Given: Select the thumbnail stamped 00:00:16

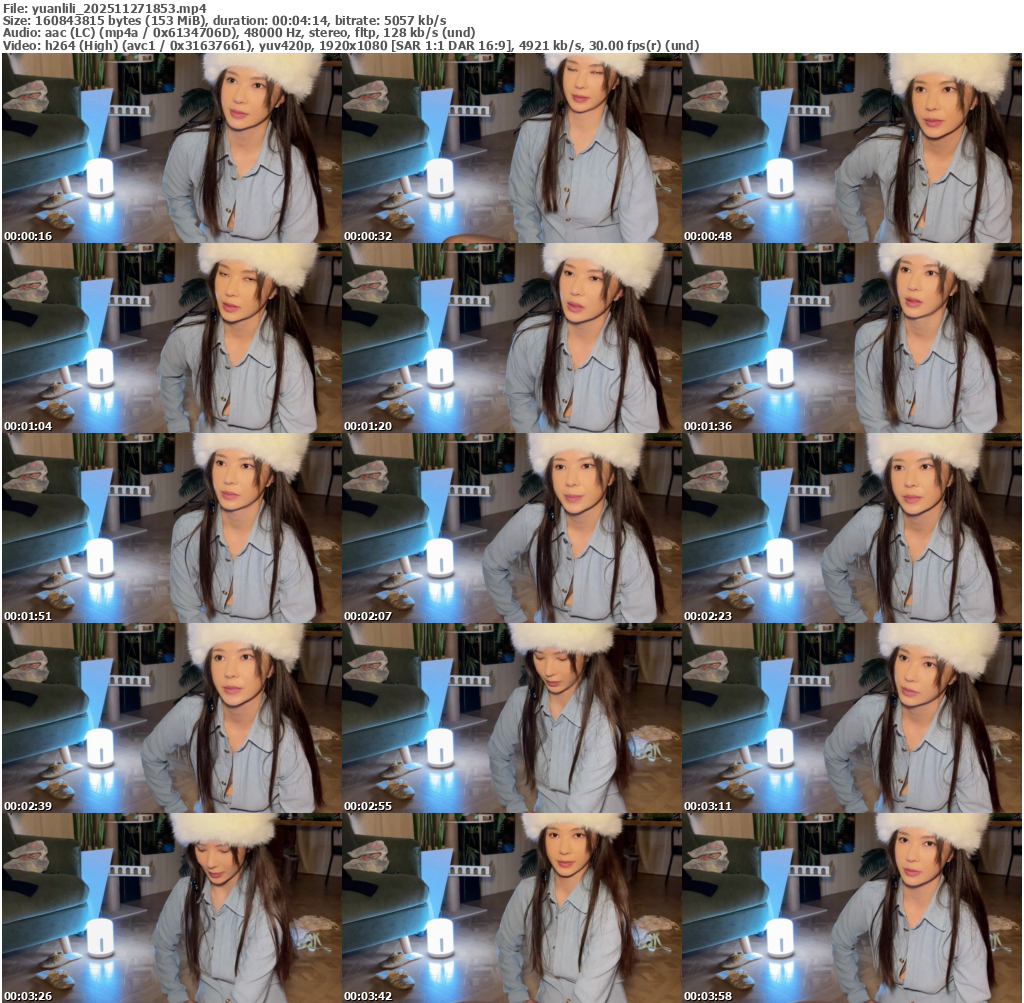Looking at the screenshot, I should [172, 148].
